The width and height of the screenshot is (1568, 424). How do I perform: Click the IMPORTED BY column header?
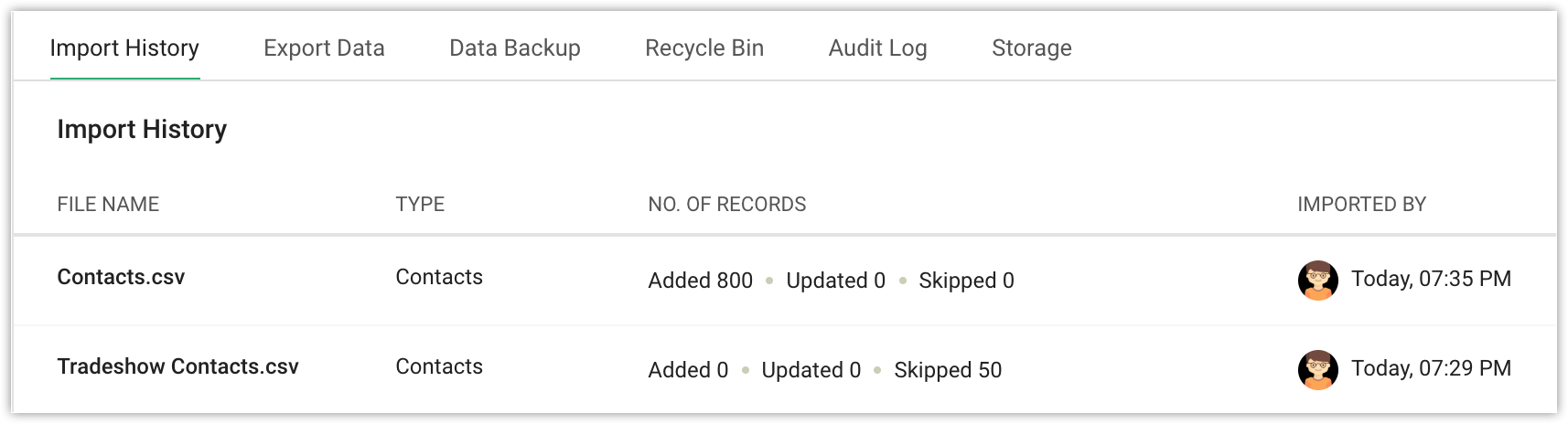coord(1361,205)
